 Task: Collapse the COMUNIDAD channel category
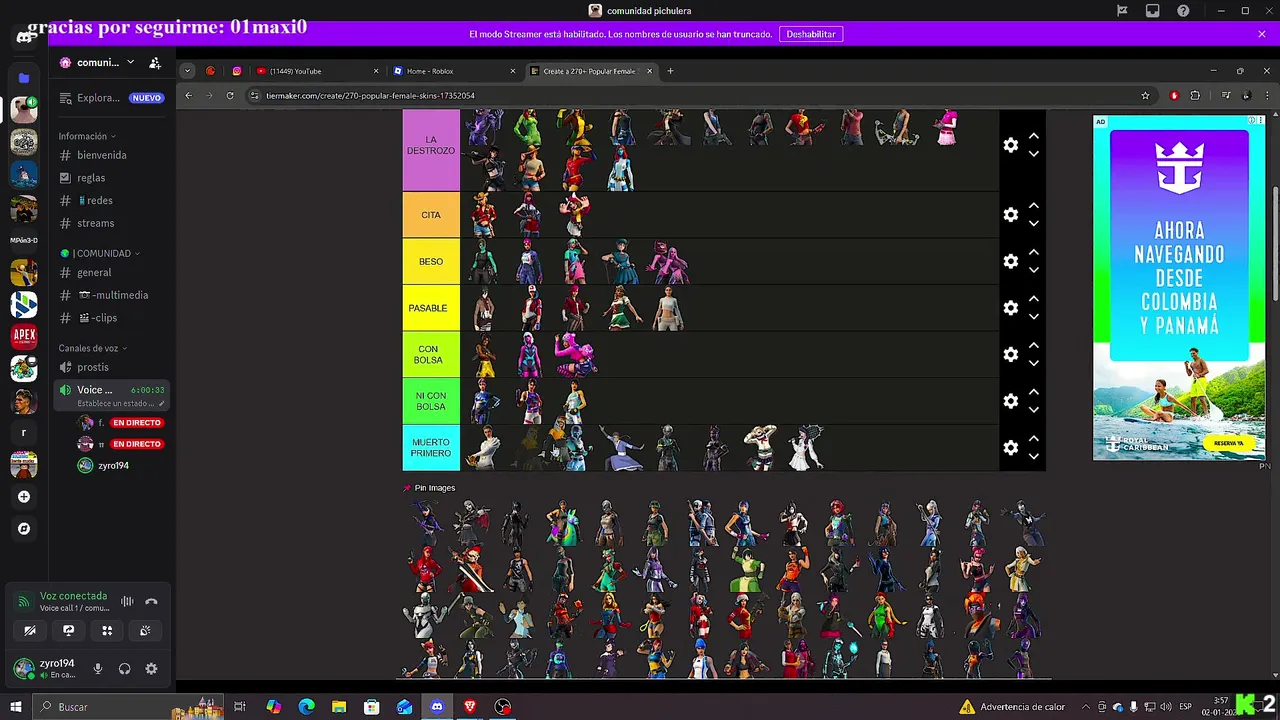click(x=100, y=253)
